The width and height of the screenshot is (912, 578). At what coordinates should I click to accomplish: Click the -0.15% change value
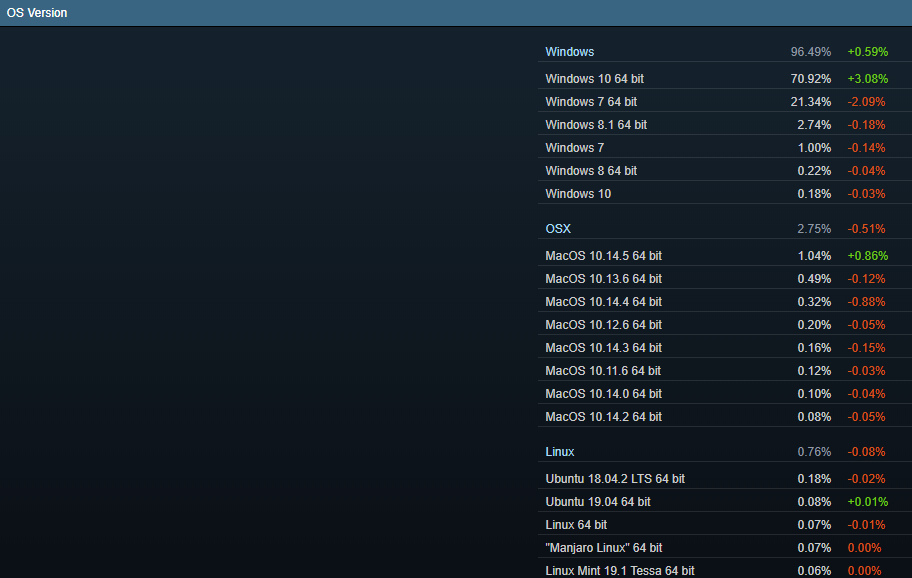click(x=866, y=347)
